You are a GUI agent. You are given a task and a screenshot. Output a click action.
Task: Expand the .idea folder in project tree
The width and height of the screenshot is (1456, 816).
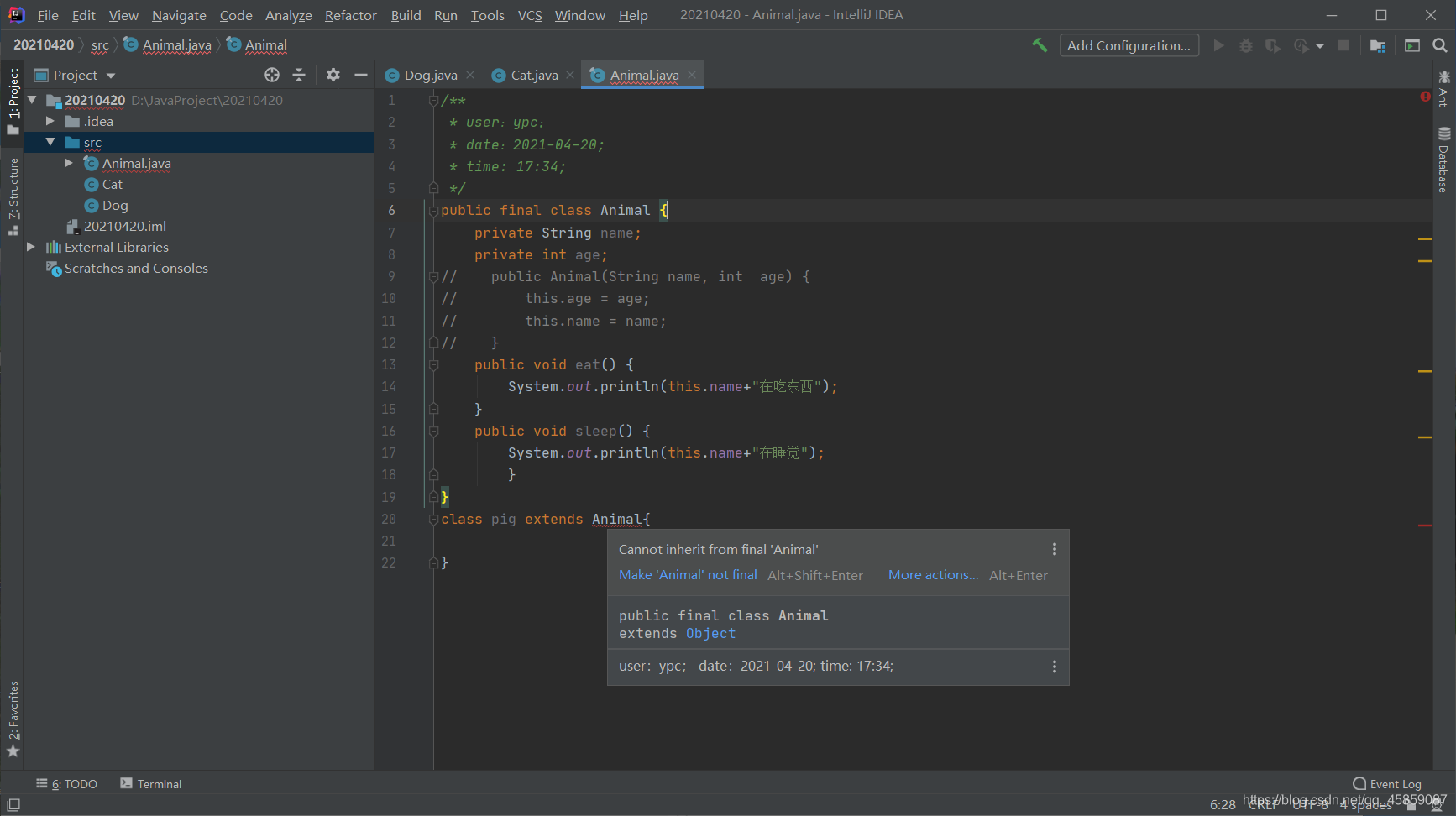[50, 121]
